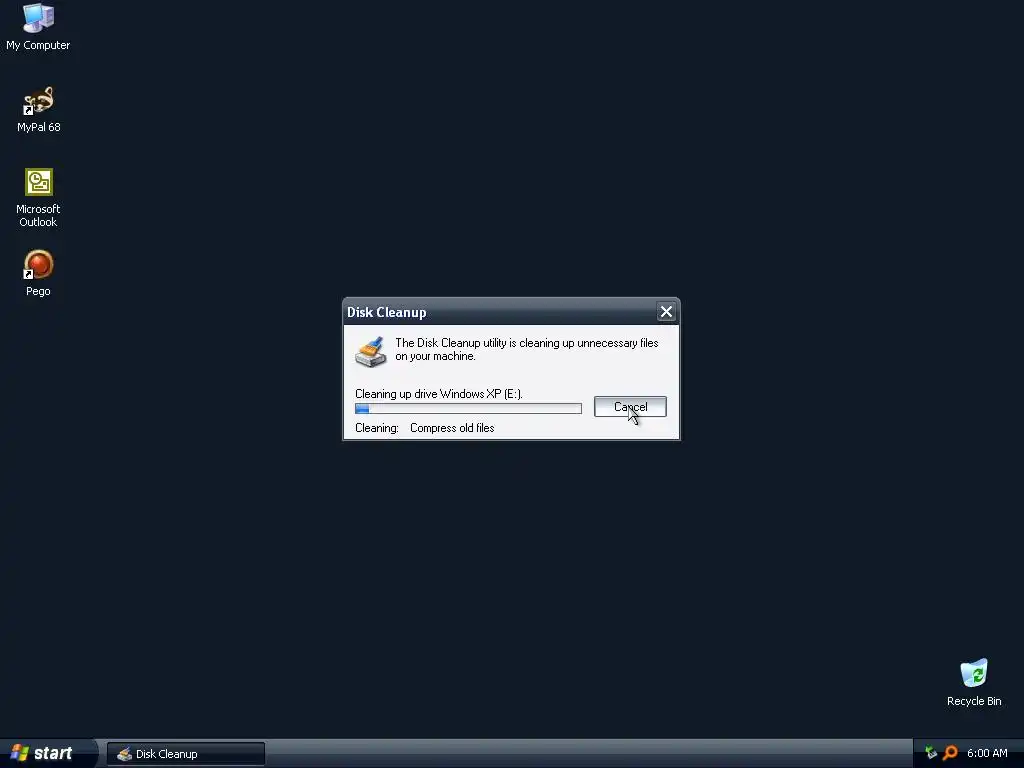
Task: Cancel the Disk Cleanup operation
Action: [630, 407]
